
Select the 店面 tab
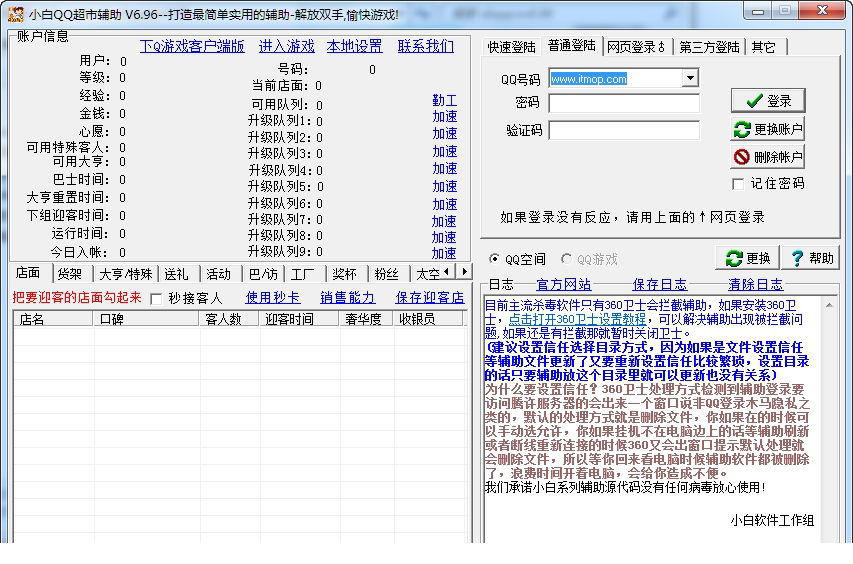coord(28,273)
